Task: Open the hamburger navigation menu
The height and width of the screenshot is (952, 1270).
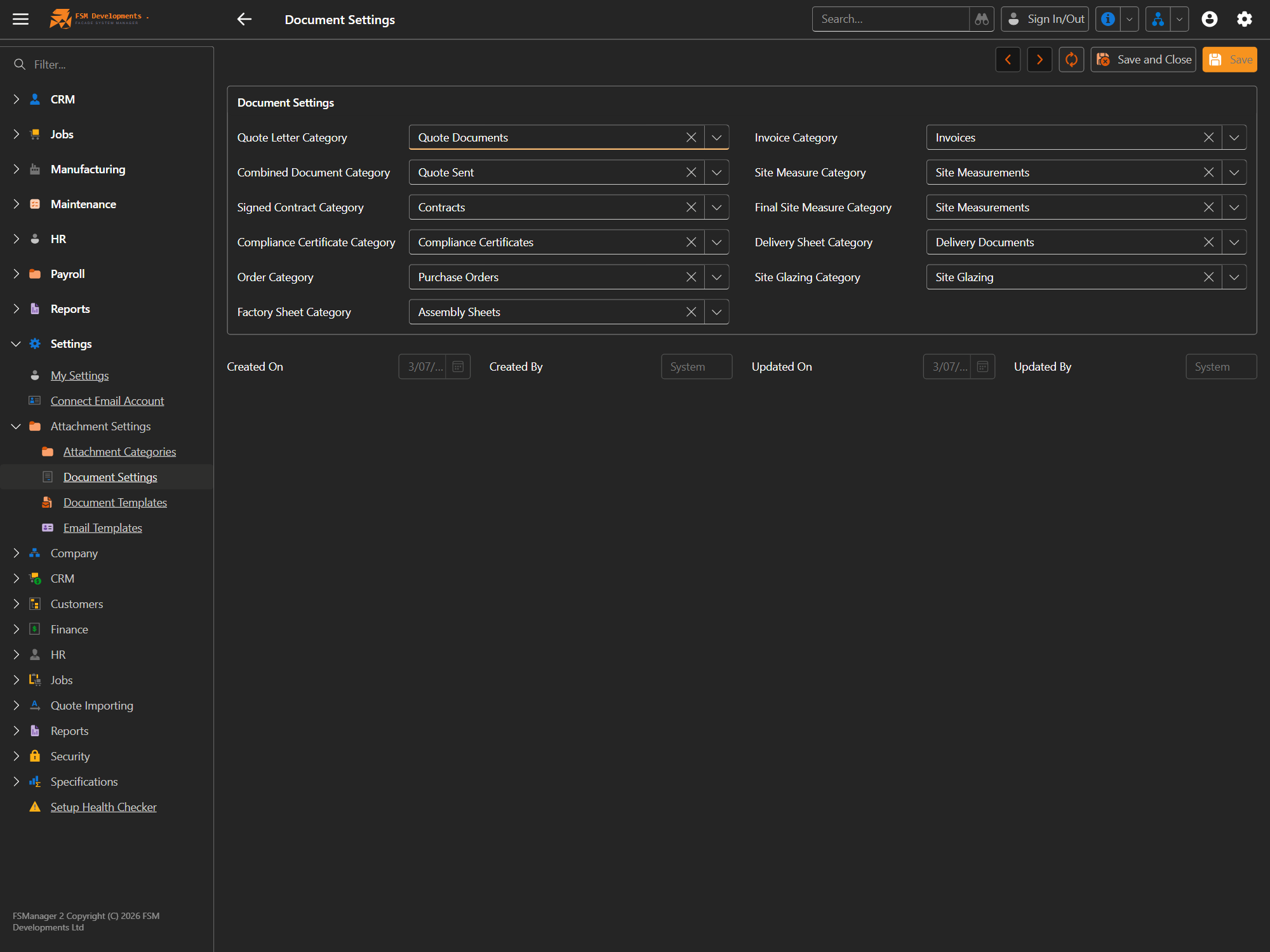Action: click(21, 19)
